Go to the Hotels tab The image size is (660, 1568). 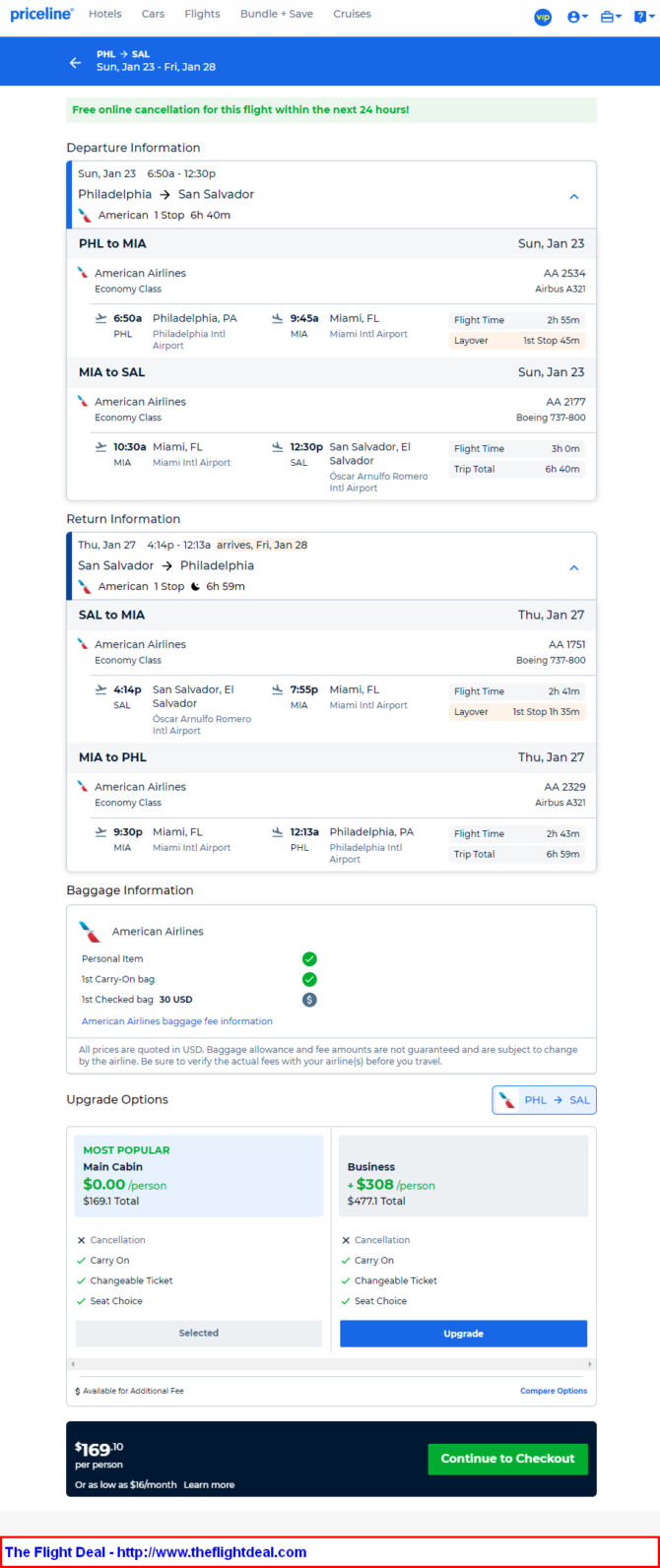pos(105,14)
